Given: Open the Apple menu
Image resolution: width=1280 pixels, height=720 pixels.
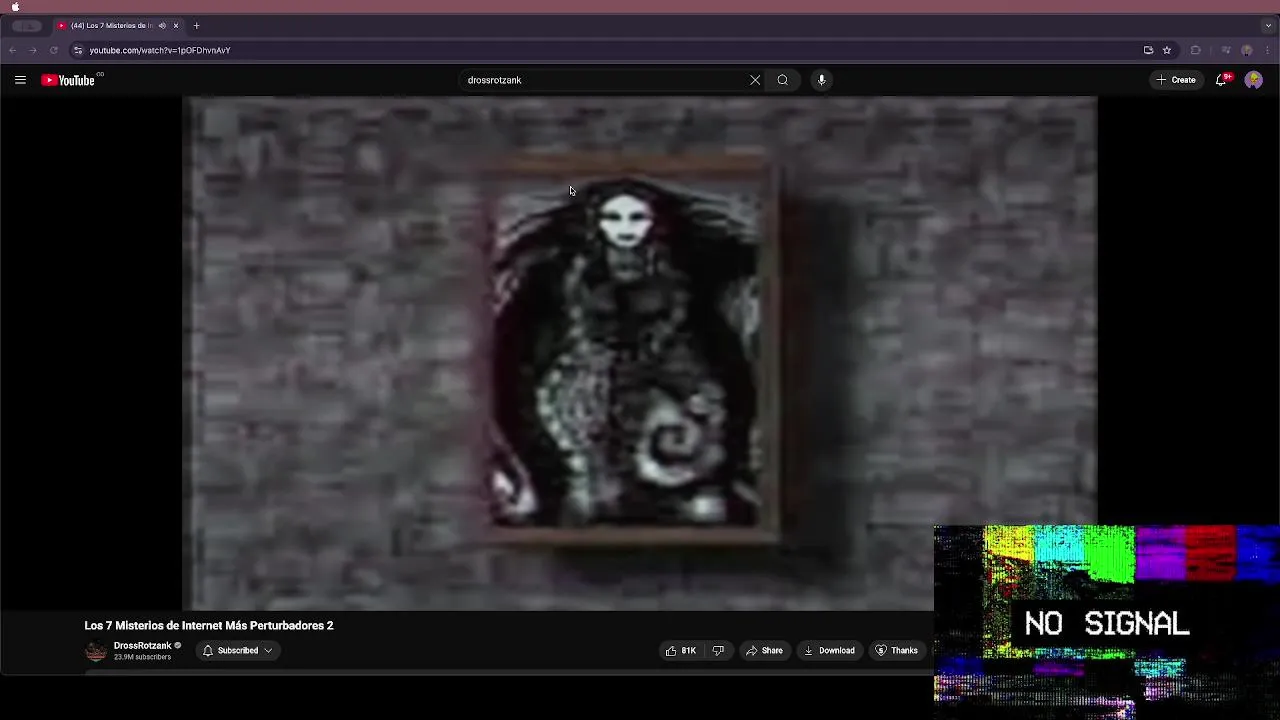Looking at the screenshot, I should tap(15, 6).
